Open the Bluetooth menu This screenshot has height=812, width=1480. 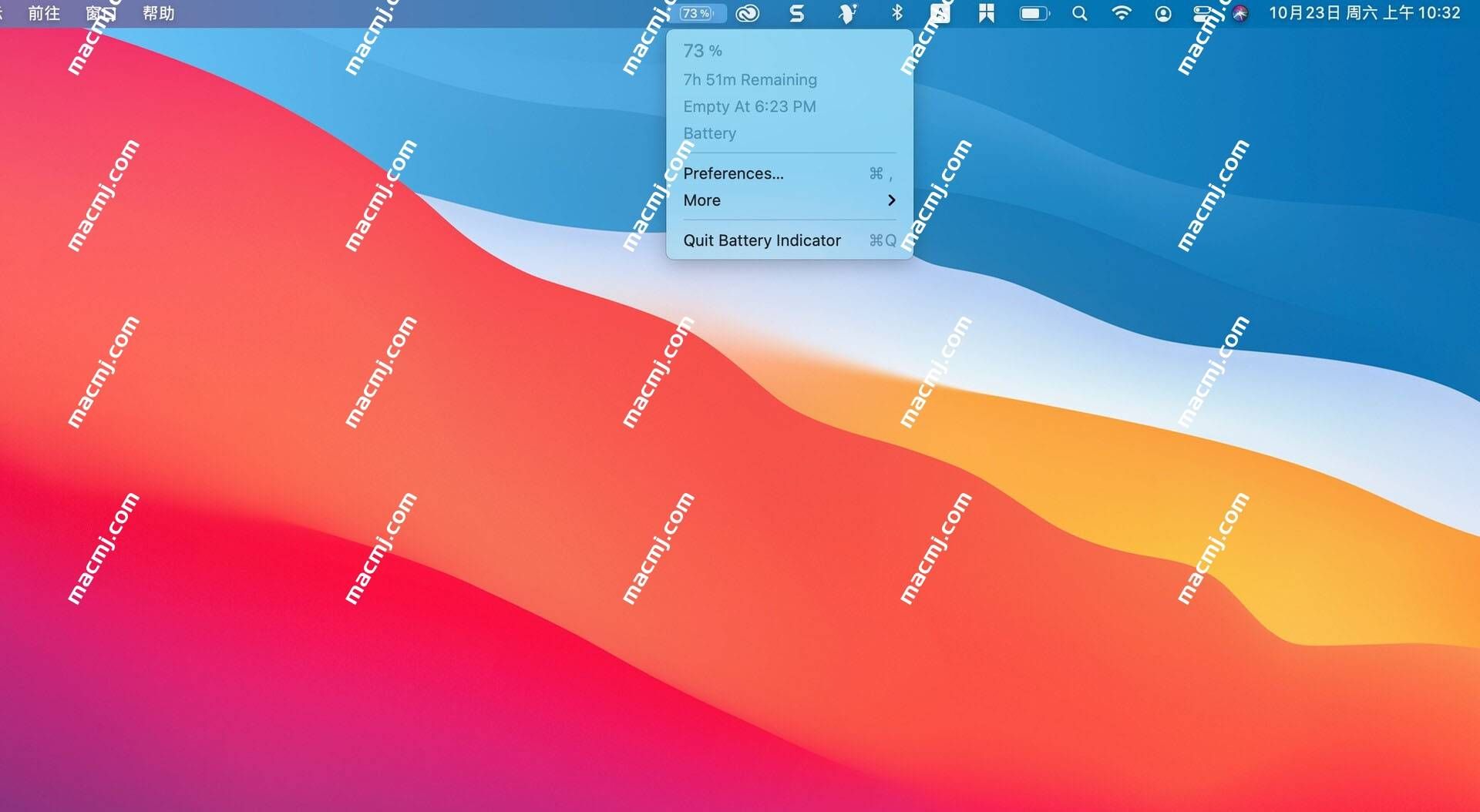pos(896,13)
